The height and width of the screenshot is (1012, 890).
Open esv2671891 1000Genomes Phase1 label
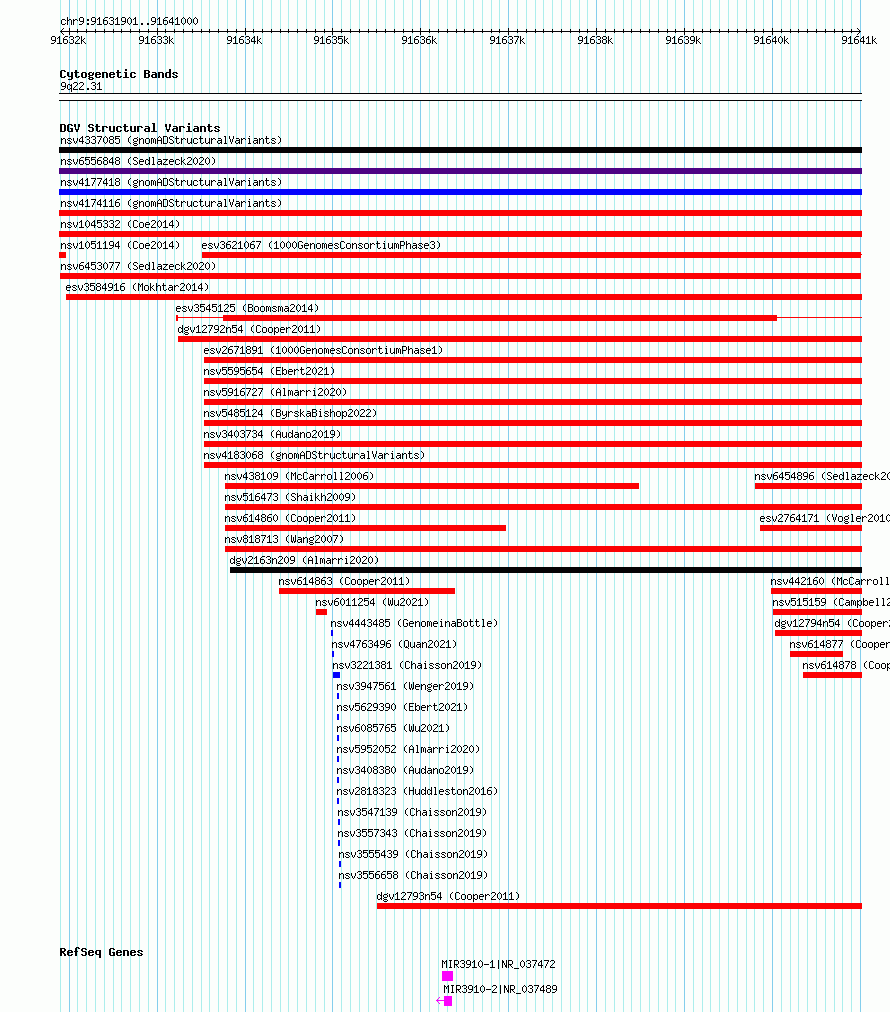pos(323,350)
